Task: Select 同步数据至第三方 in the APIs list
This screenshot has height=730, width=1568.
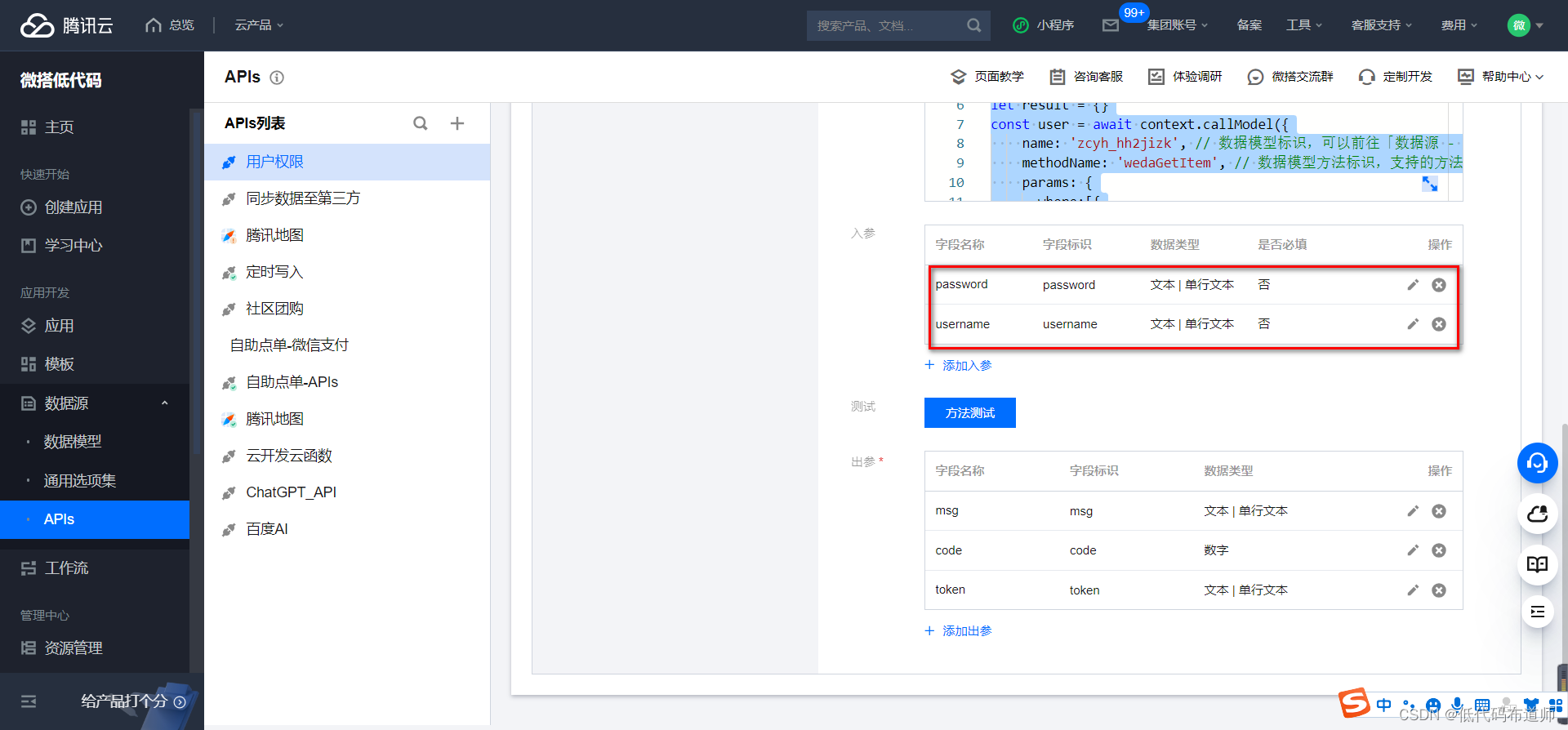Action: click(347, 198)
